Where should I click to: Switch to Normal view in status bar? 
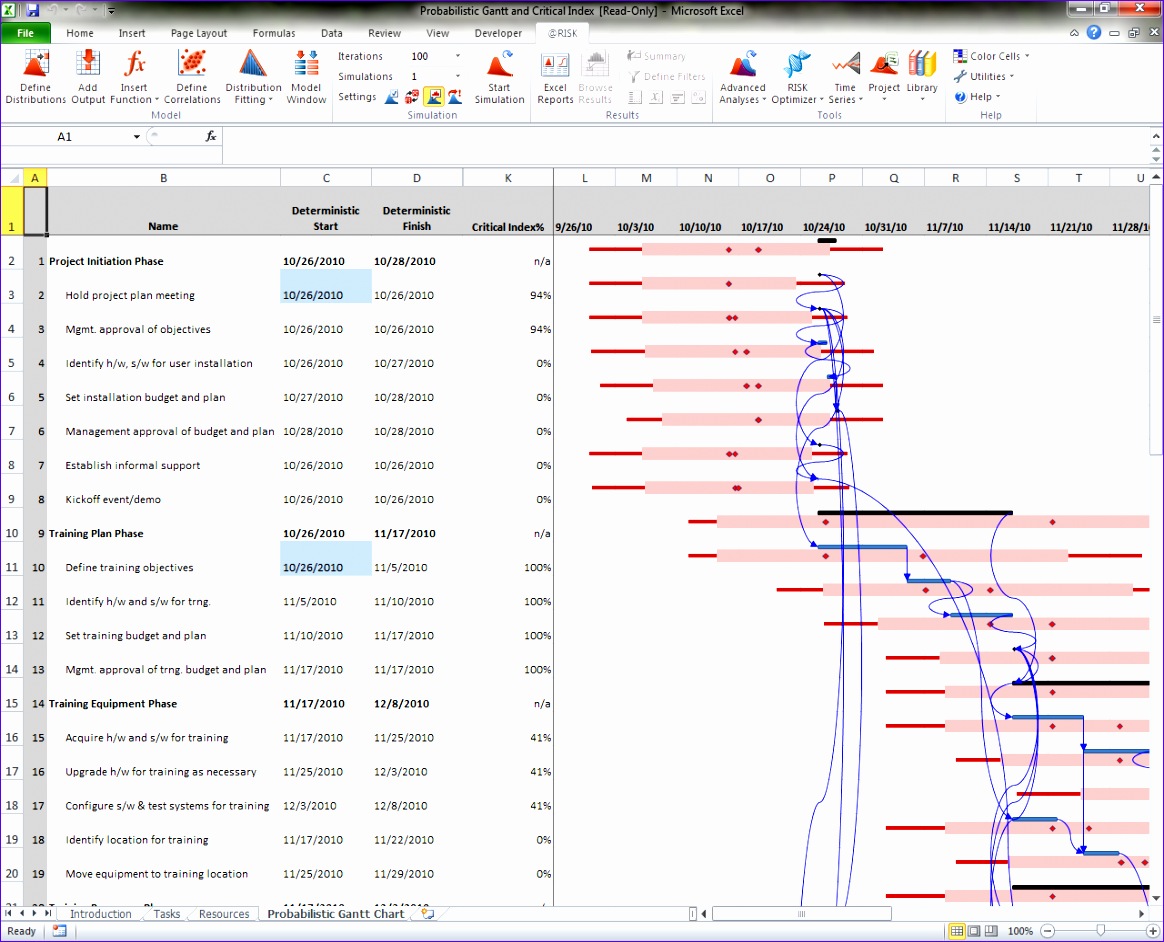[x=957, y=931]
